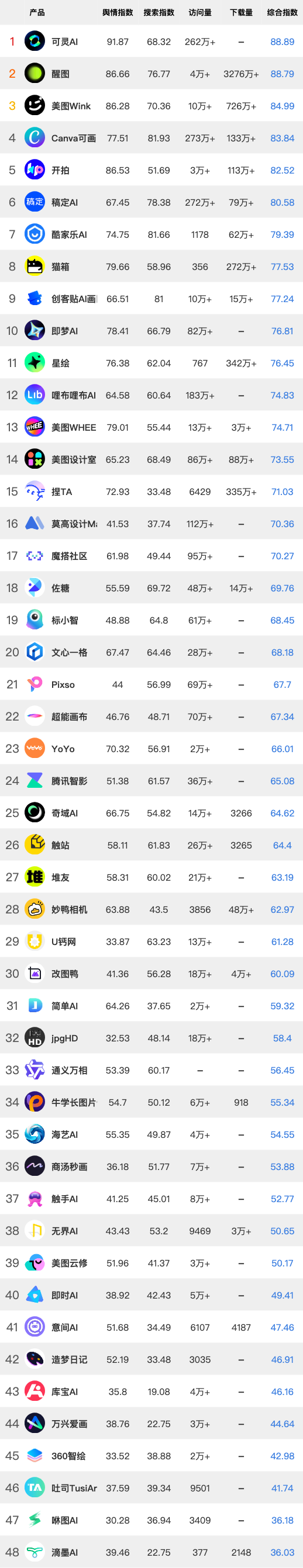Click the Canva可画 logo icon
The image size is (303, 1568).
coord(35,138)
